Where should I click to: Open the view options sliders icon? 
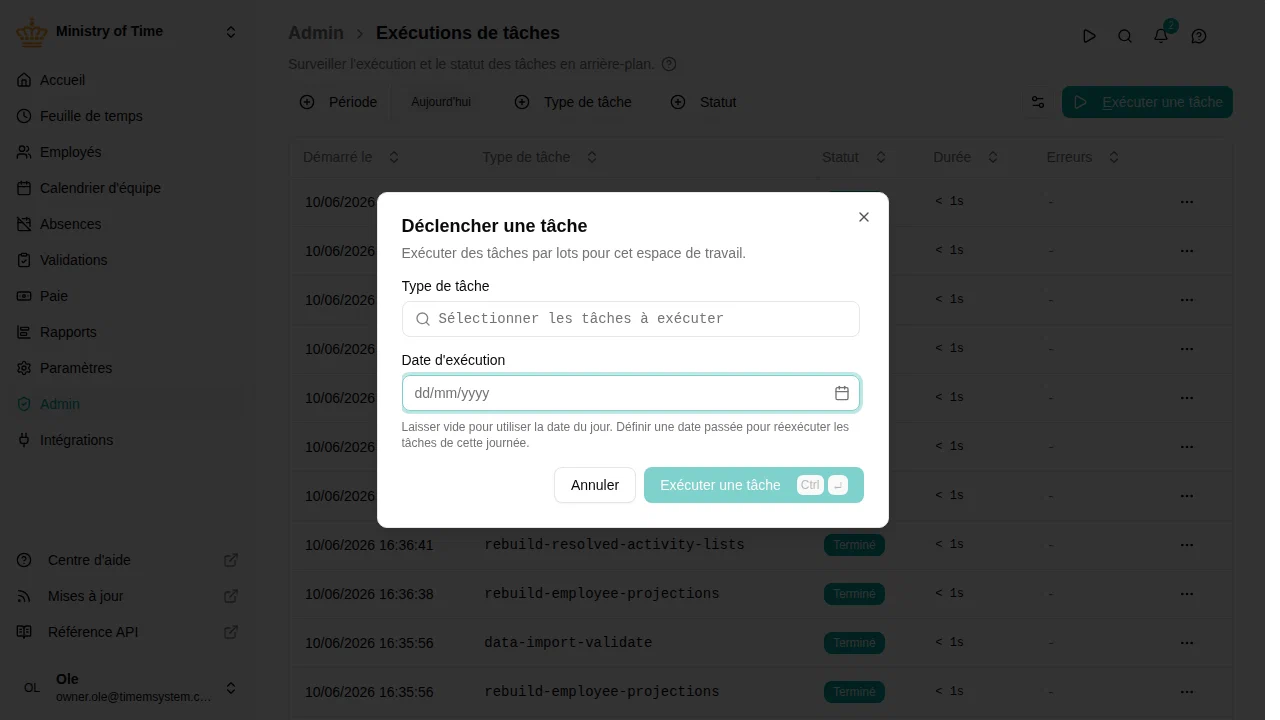click(1038, 102)
